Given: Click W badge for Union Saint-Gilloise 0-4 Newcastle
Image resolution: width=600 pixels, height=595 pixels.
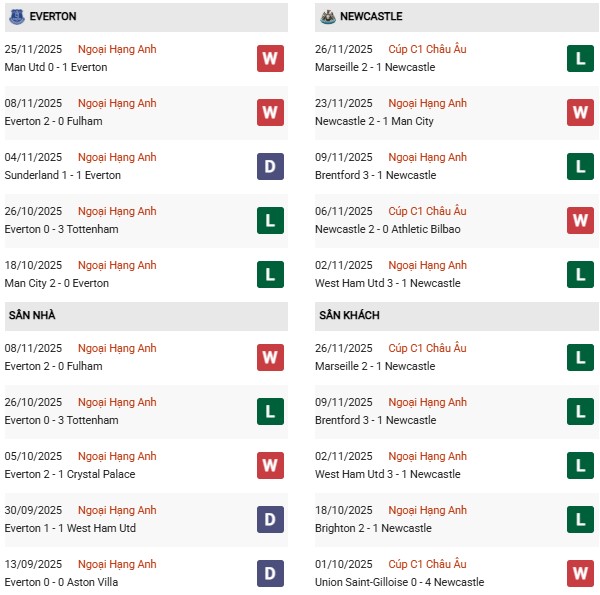Looking at the screenshot, I should click(x=581, y=573).
